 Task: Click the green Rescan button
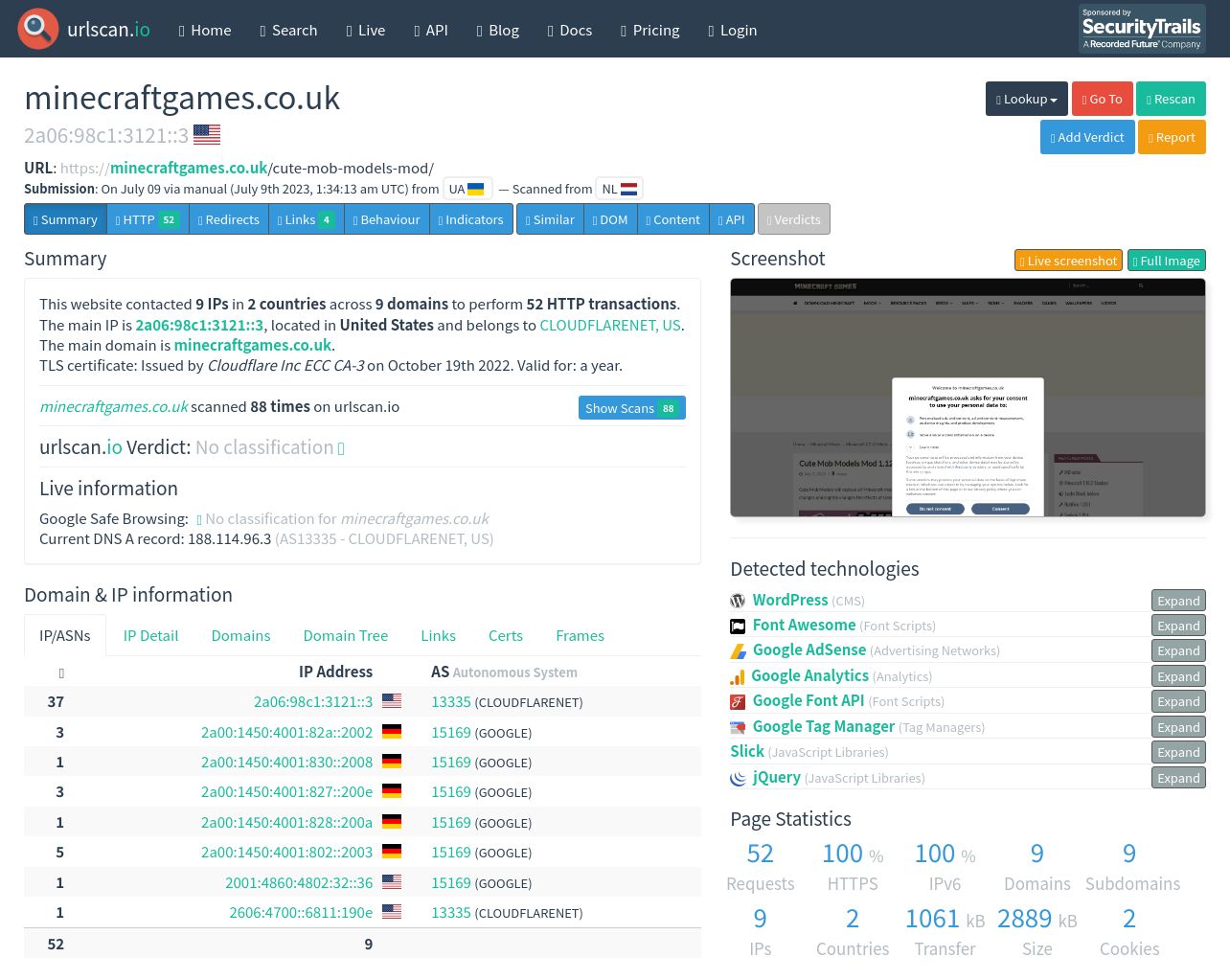click(x=1171, y=99)
